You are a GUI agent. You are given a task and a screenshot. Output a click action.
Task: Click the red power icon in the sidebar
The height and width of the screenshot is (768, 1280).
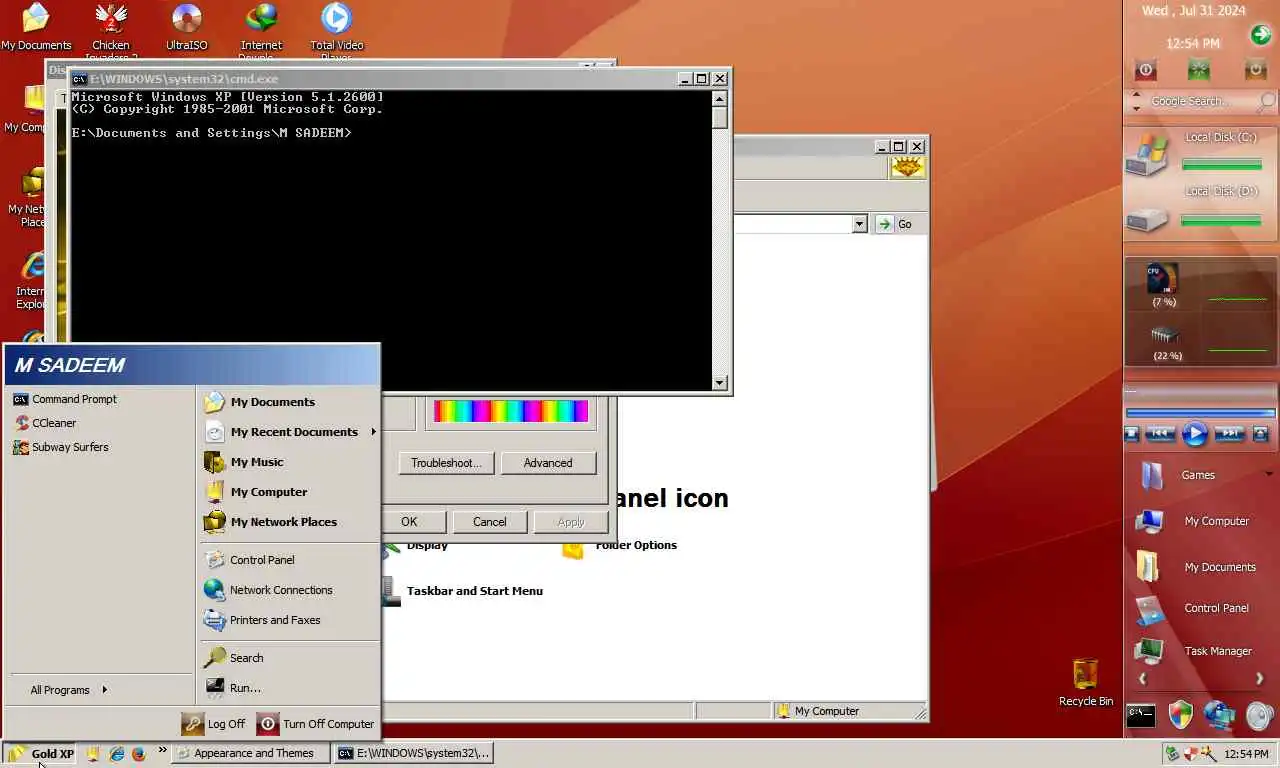1146,70
